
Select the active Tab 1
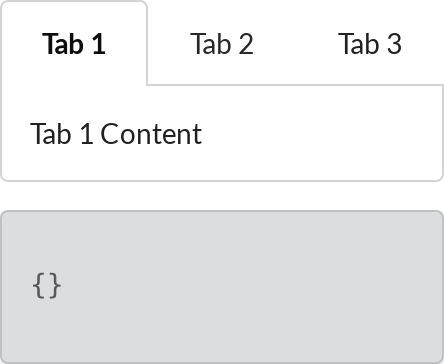pyautogui.click(x=74, y=44)
